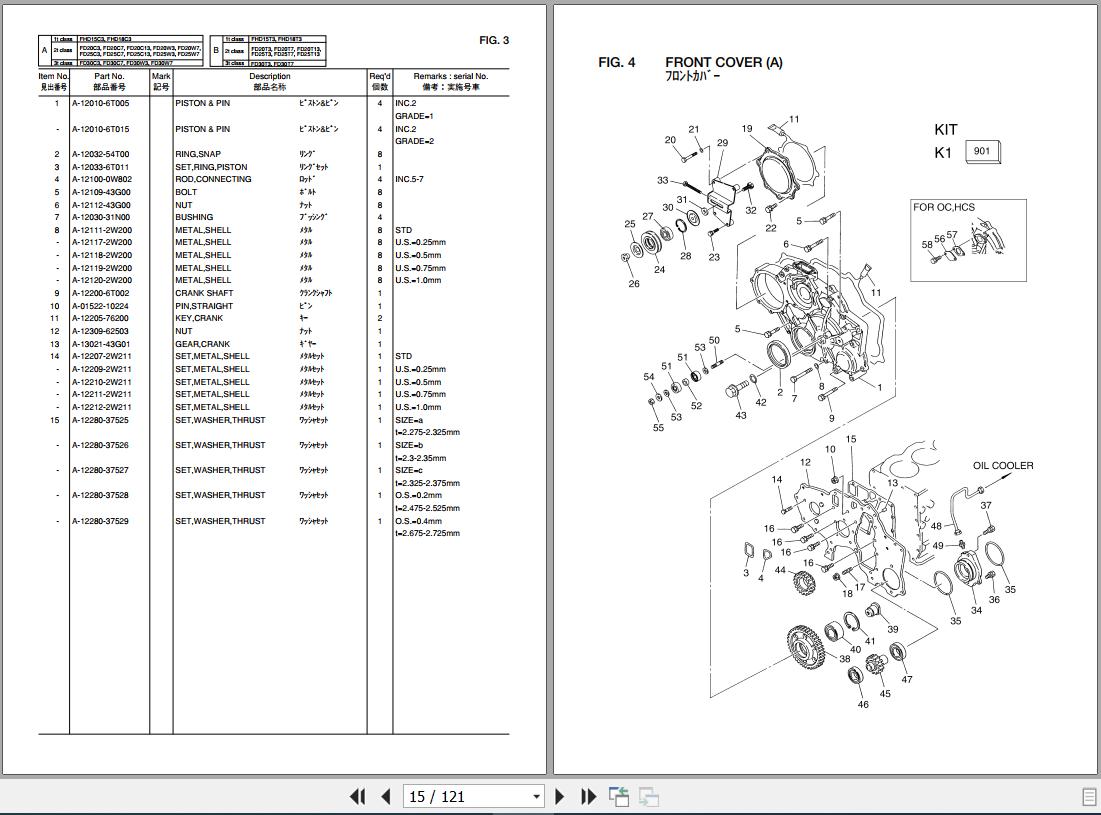This screenshot has width=1101, height=815.
Task: Open the page list icon at bottom right
Action: (x=649, y=796)
